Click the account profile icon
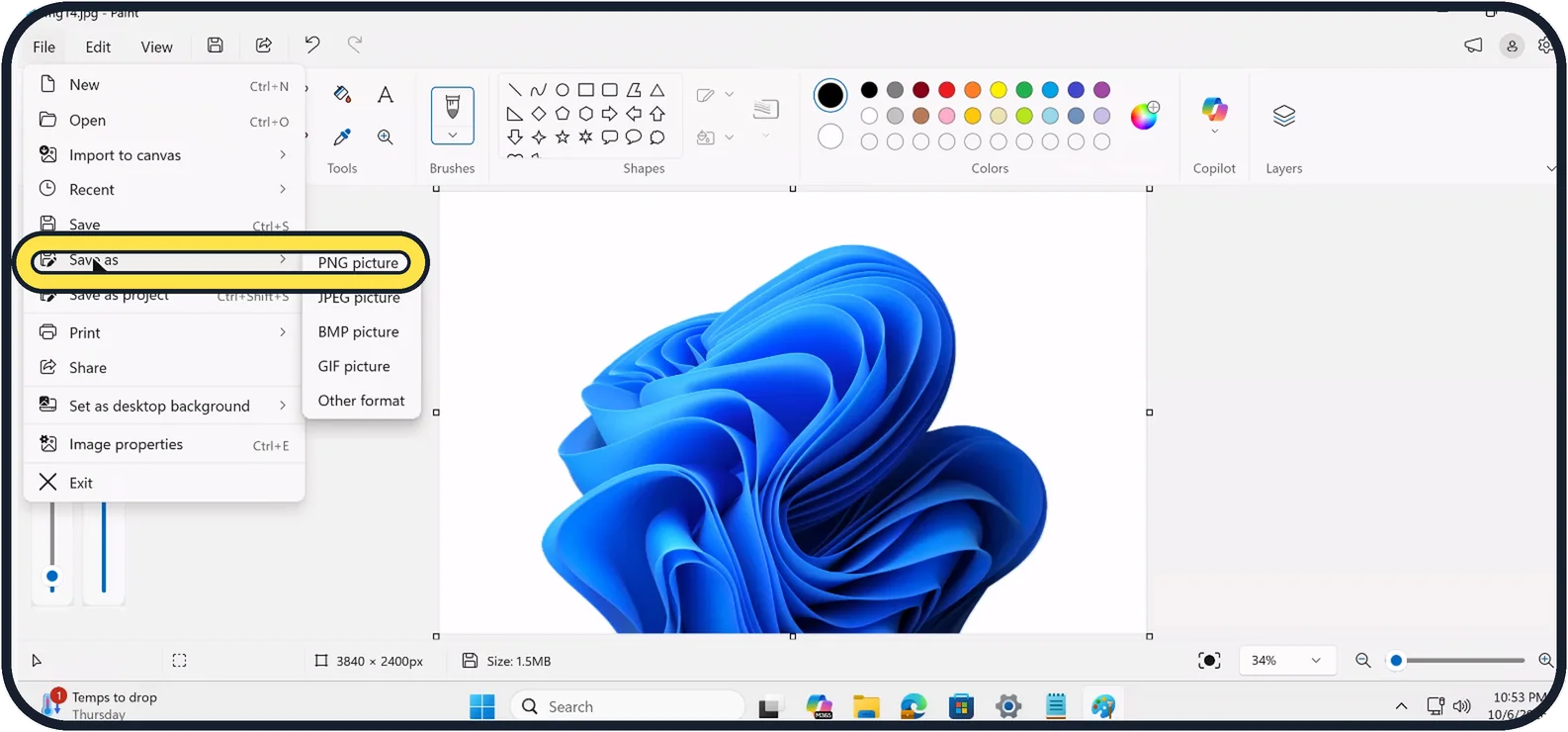The width and height of the screenshot is (1568, 732). pyautogui.click(x=1512, y=46)
